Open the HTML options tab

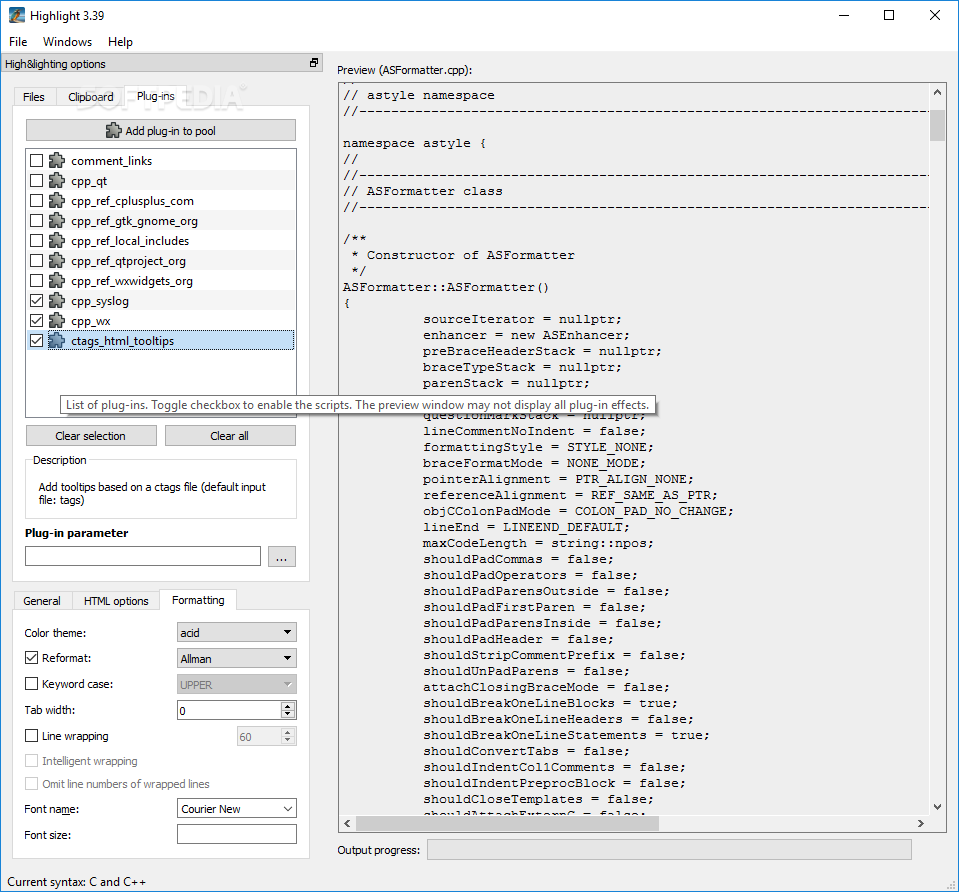coord(116,601)
